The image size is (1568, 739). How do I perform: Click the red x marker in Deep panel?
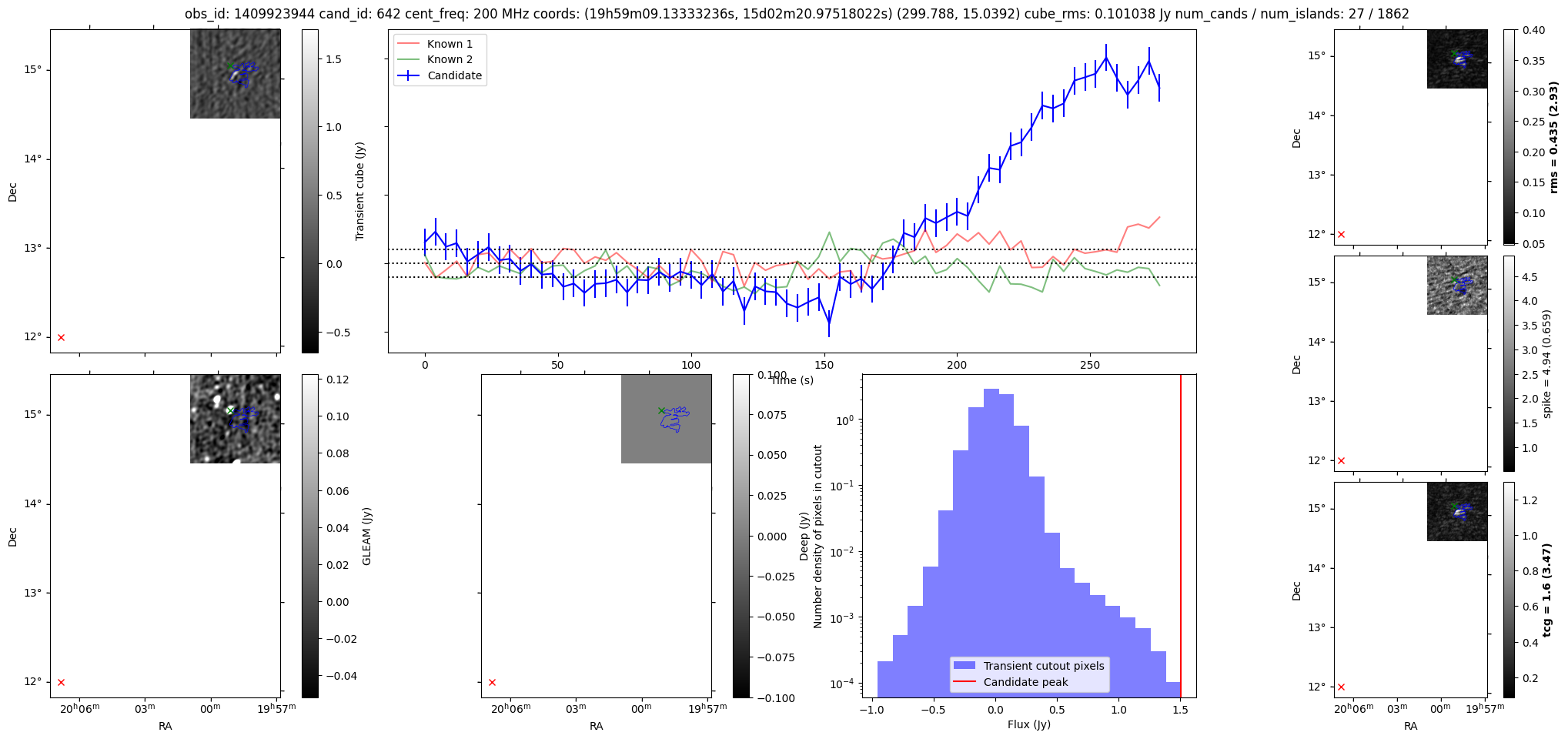[x=492, y=682]
